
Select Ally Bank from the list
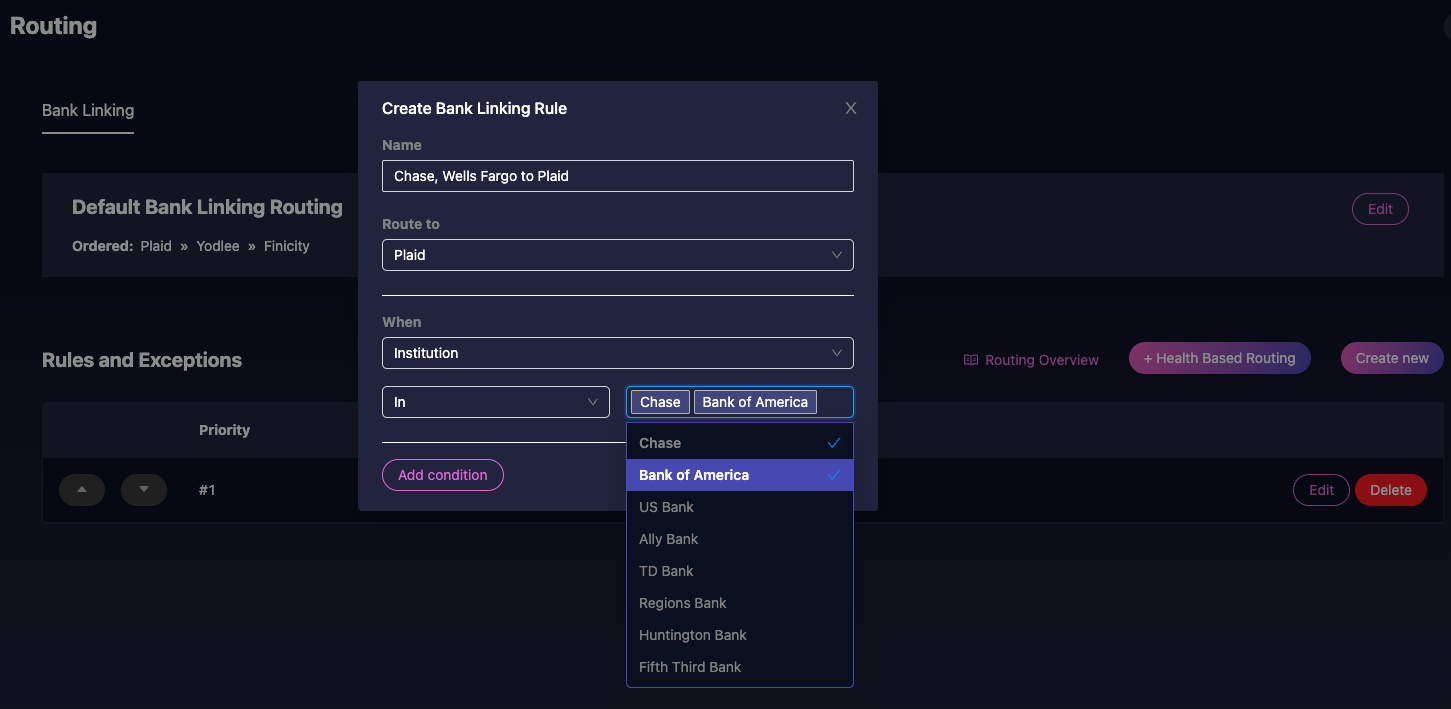[740, 539]
